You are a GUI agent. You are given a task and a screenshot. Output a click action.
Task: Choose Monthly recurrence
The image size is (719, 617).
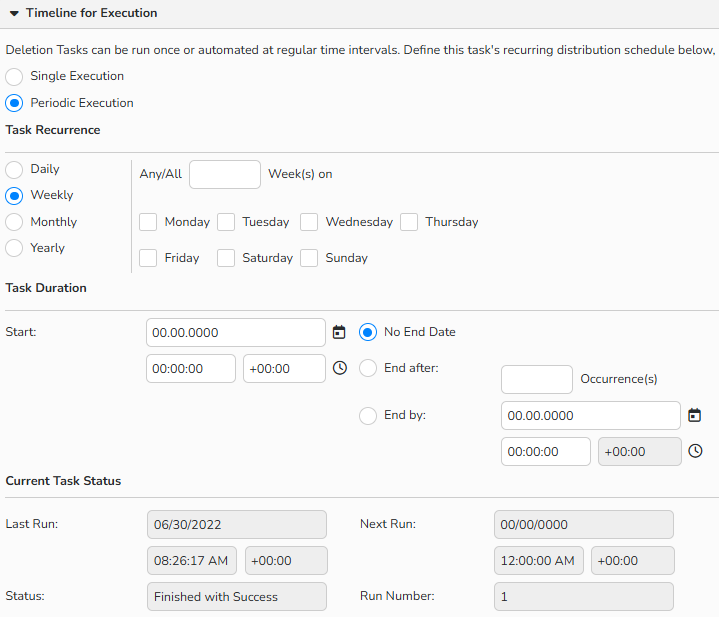coord(14,222)
